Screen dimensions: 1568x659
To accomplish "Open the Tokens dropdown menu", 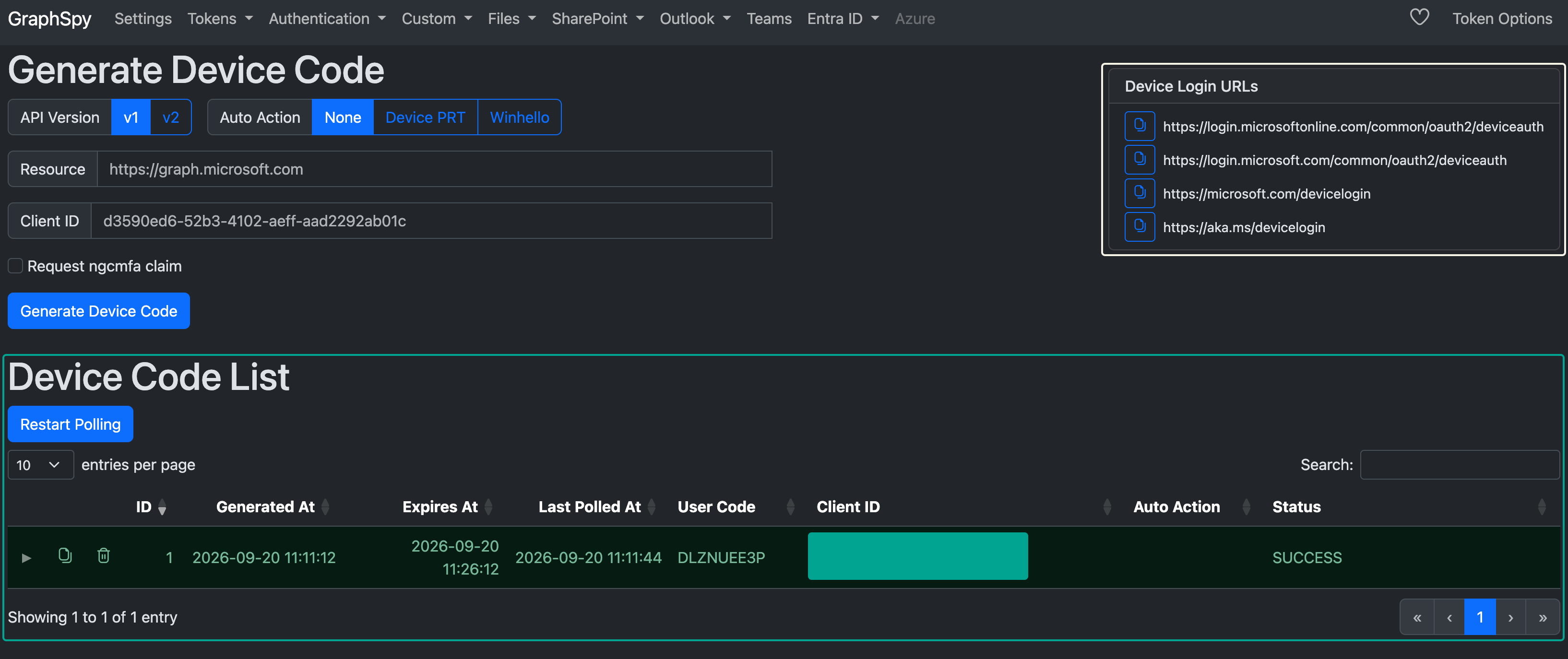I will [x=220, y=19].
